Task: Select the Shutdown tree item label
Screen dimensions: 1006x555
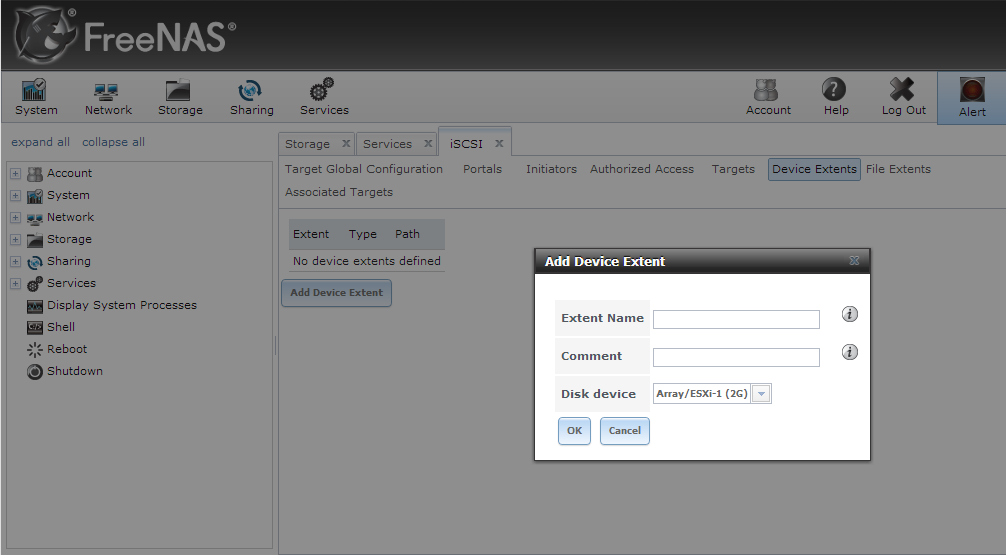Action: point(74,371)
